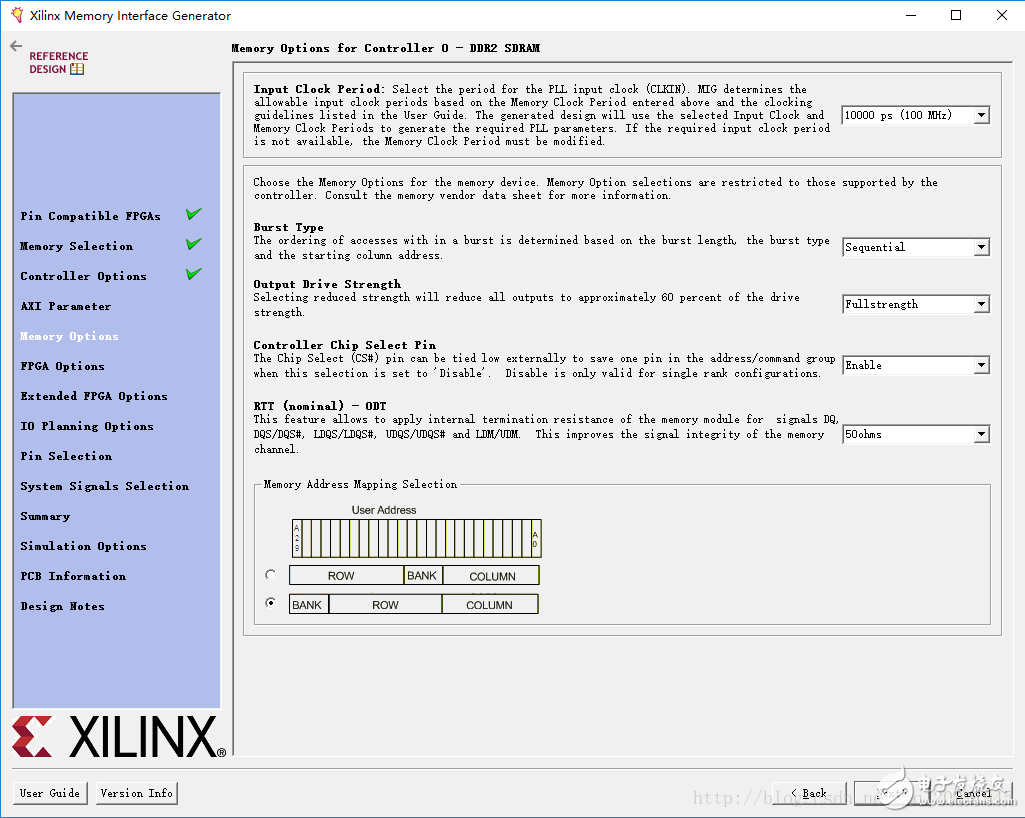The image size is (1025, 818).
Task: Open the Reference Design book icon
Action: coord(77,70)
